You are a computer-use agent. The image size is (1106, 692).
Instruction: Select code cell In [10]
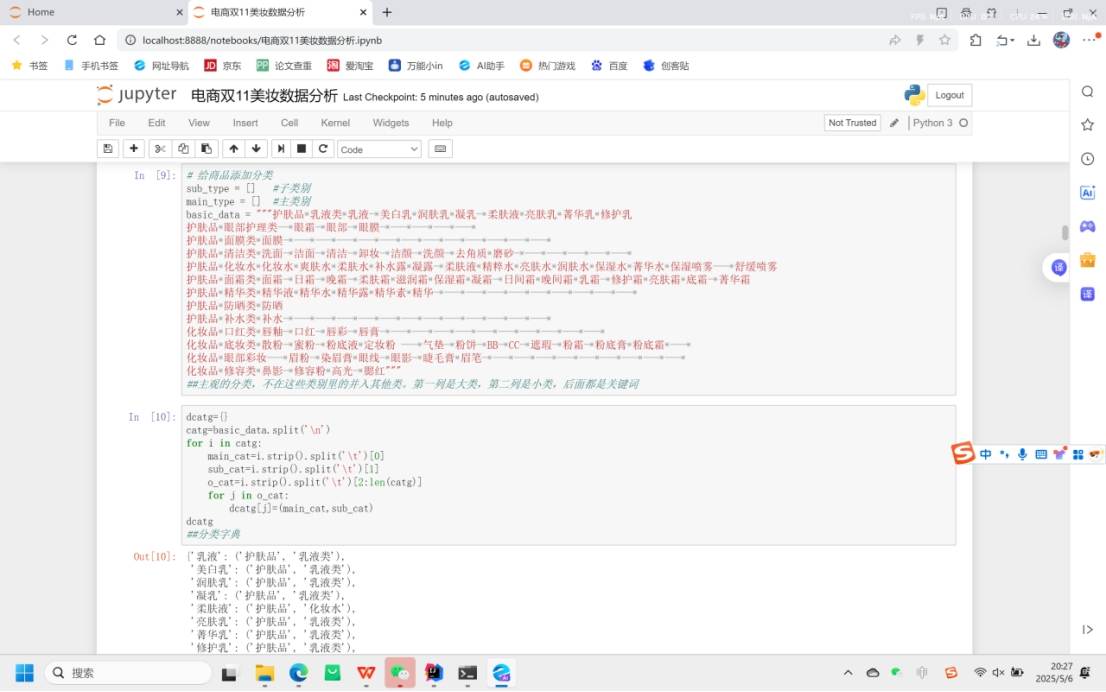(x=568, y=475)
